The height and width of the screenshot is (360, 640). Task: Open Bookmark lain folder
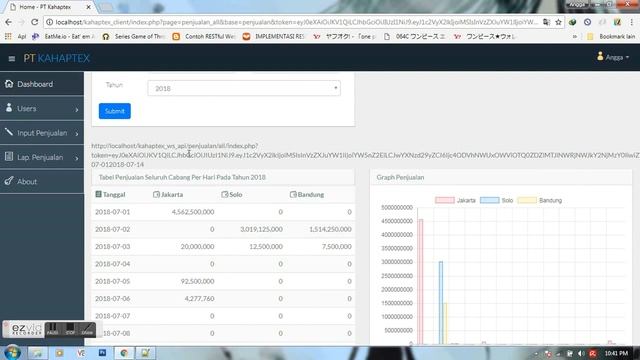click(611, 36)
